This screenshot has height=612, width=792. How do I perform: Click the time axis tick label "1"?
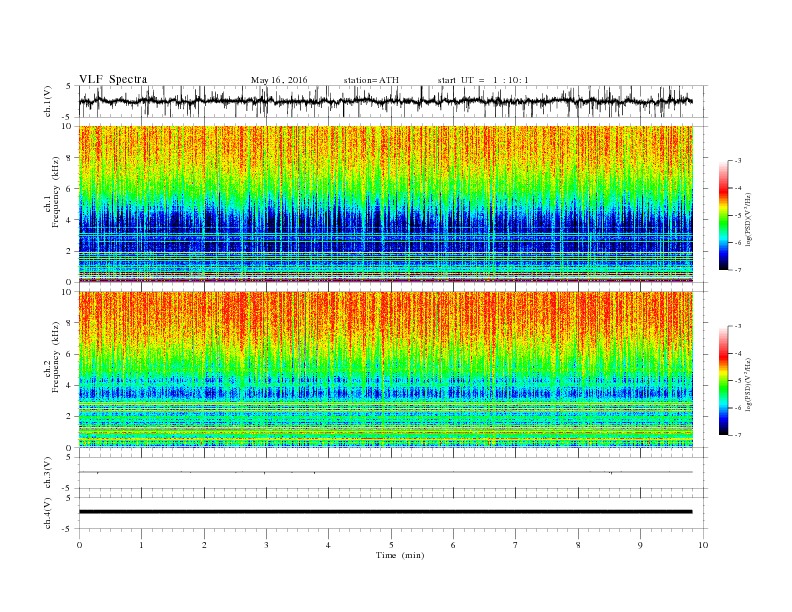coord(141,545)
